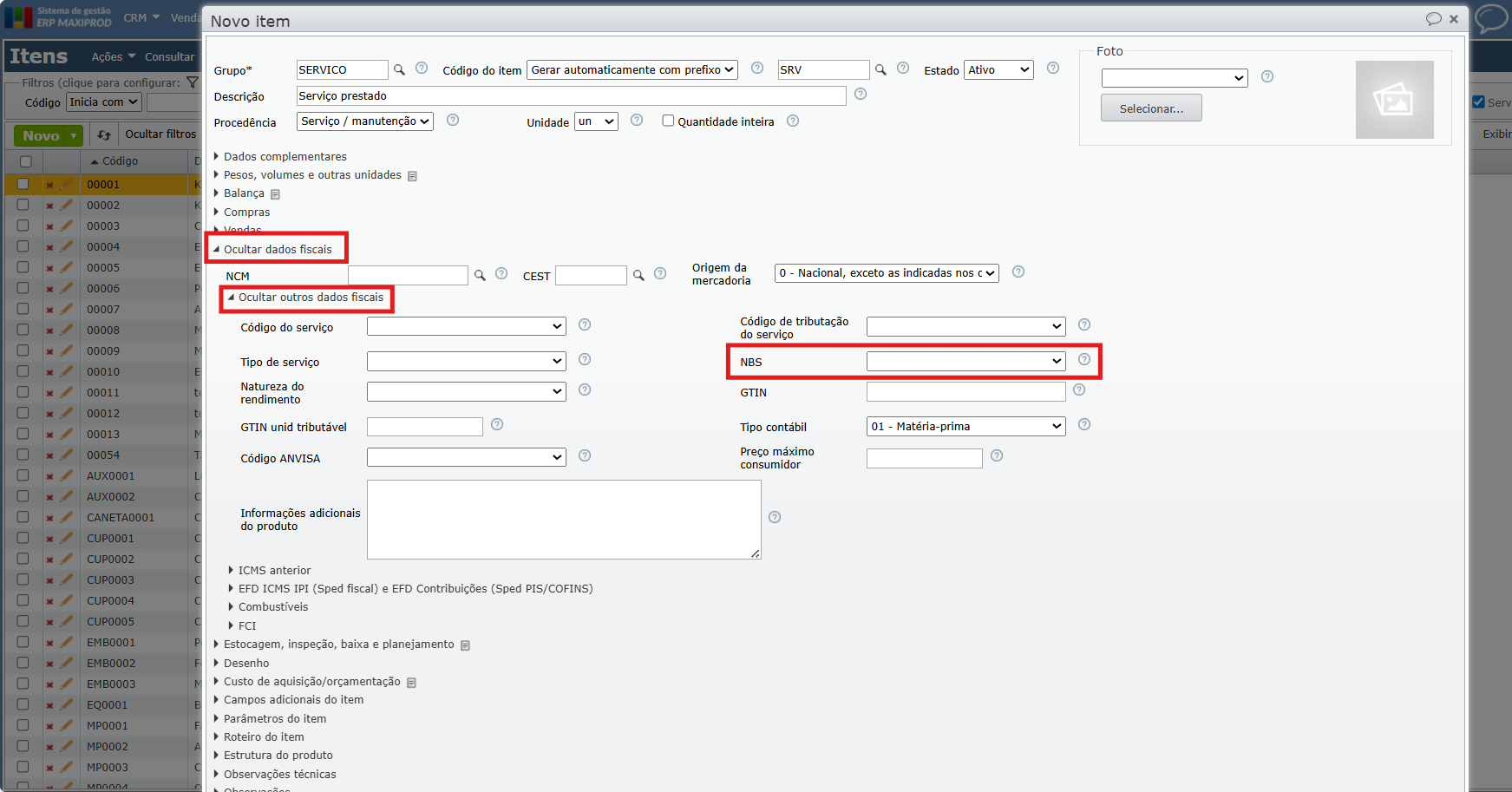
Task: Click the comment bubble icon in dialog header
Action: point(1434,19)
